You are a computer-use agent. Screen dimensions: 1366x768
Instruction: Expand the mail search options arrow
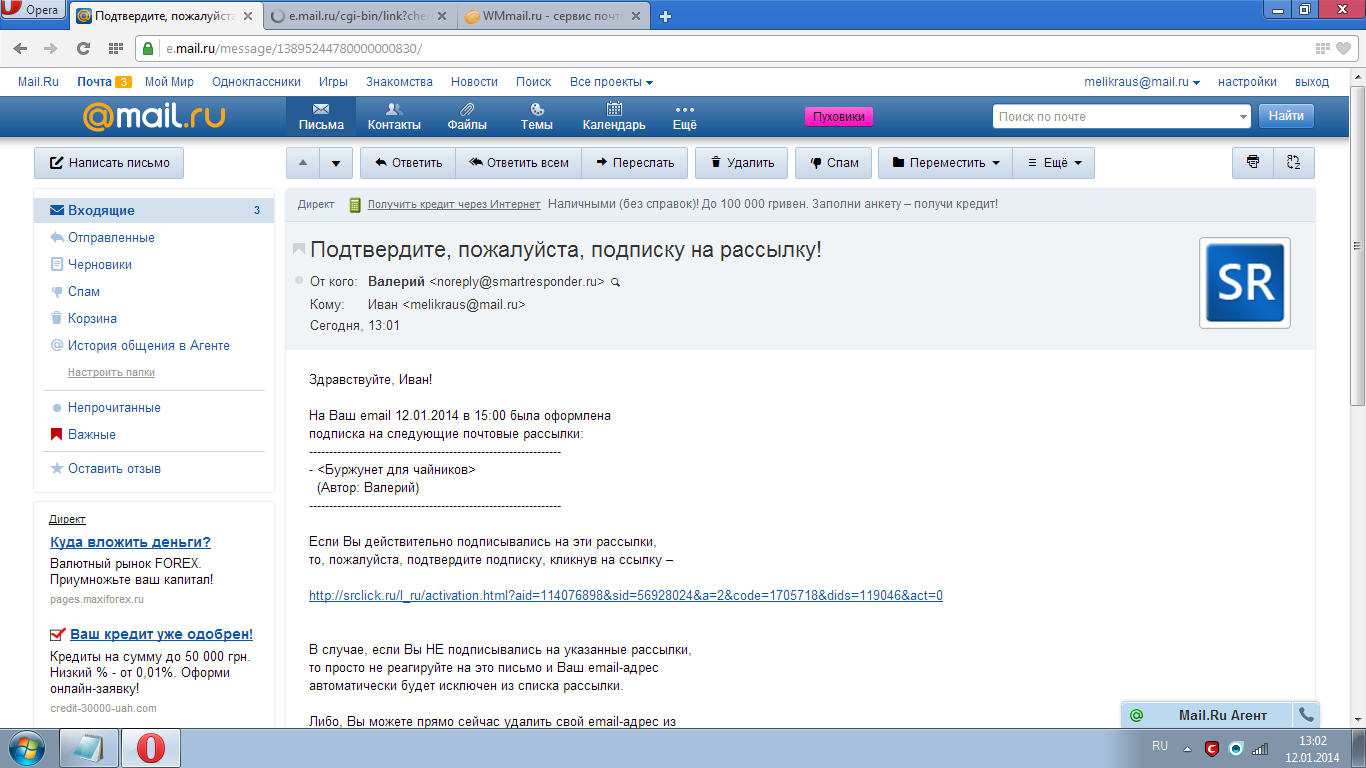tap(1243, 117)
